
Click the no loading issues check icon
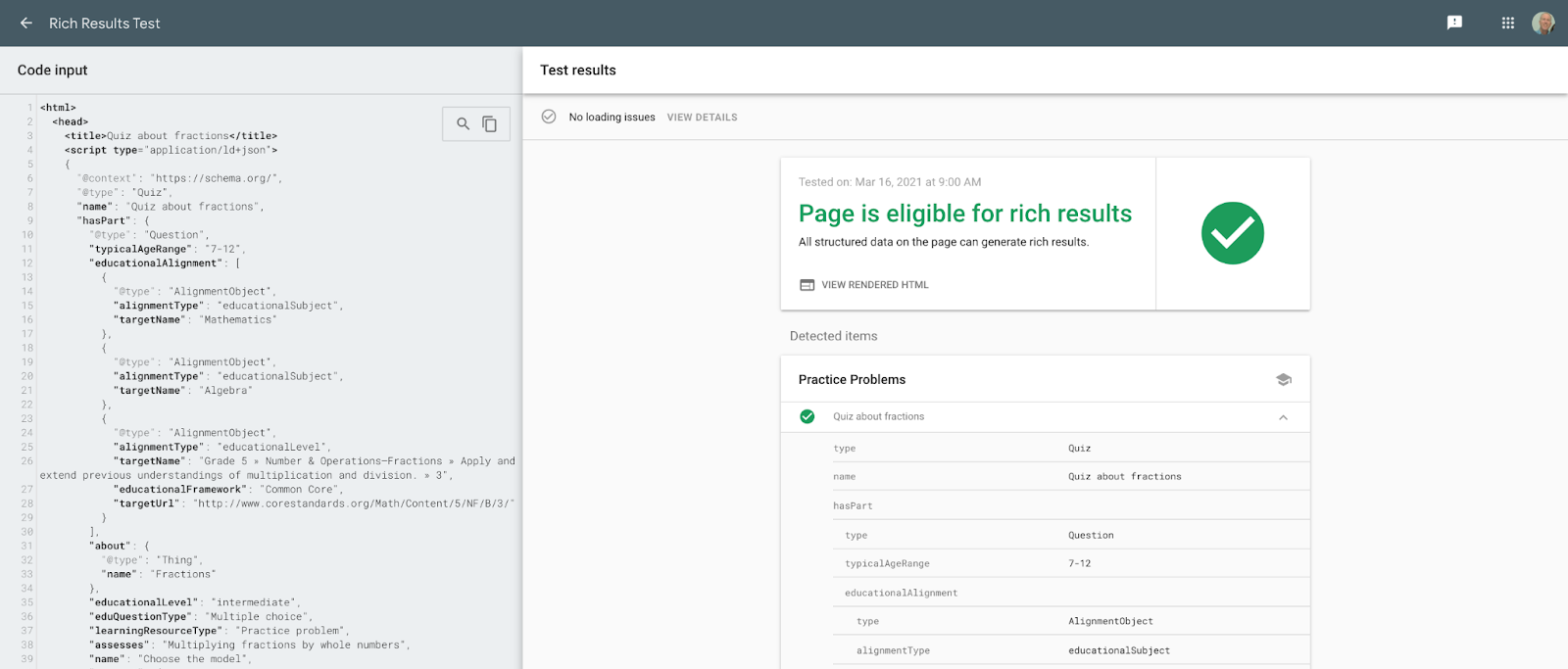[549, 117]
